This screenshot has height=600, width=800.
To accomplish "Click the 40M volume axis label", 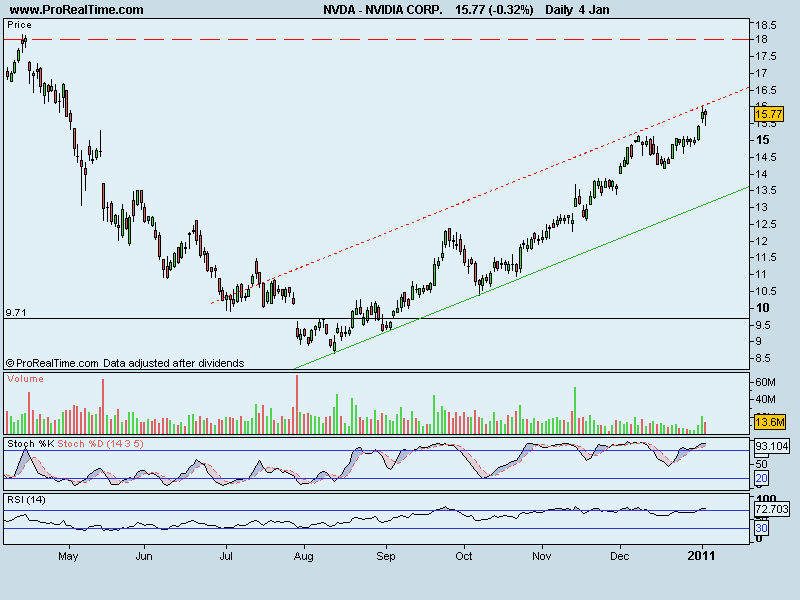I will [765, 399].
